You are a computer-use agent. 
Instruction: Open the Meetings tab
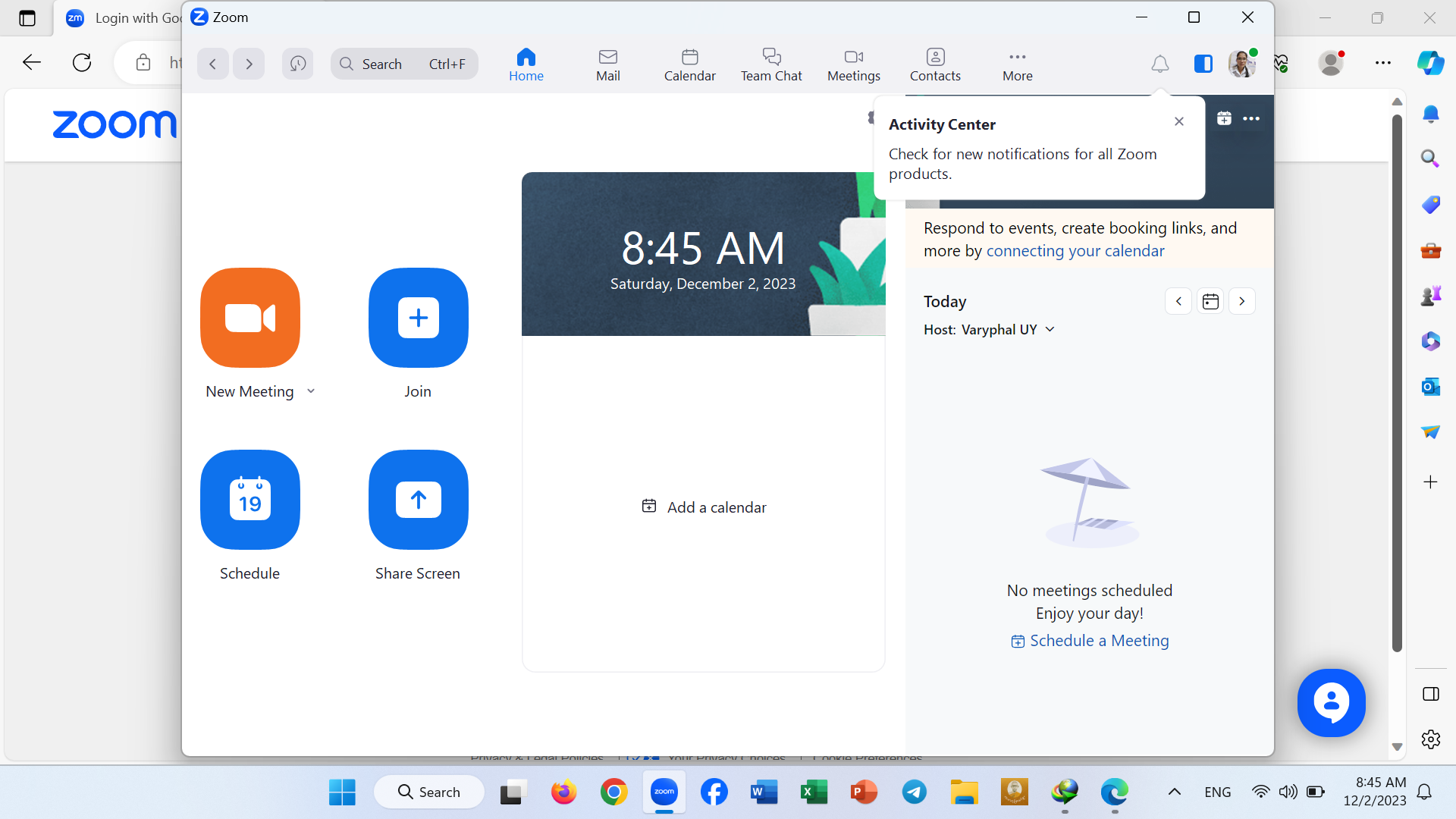point(854,65)
